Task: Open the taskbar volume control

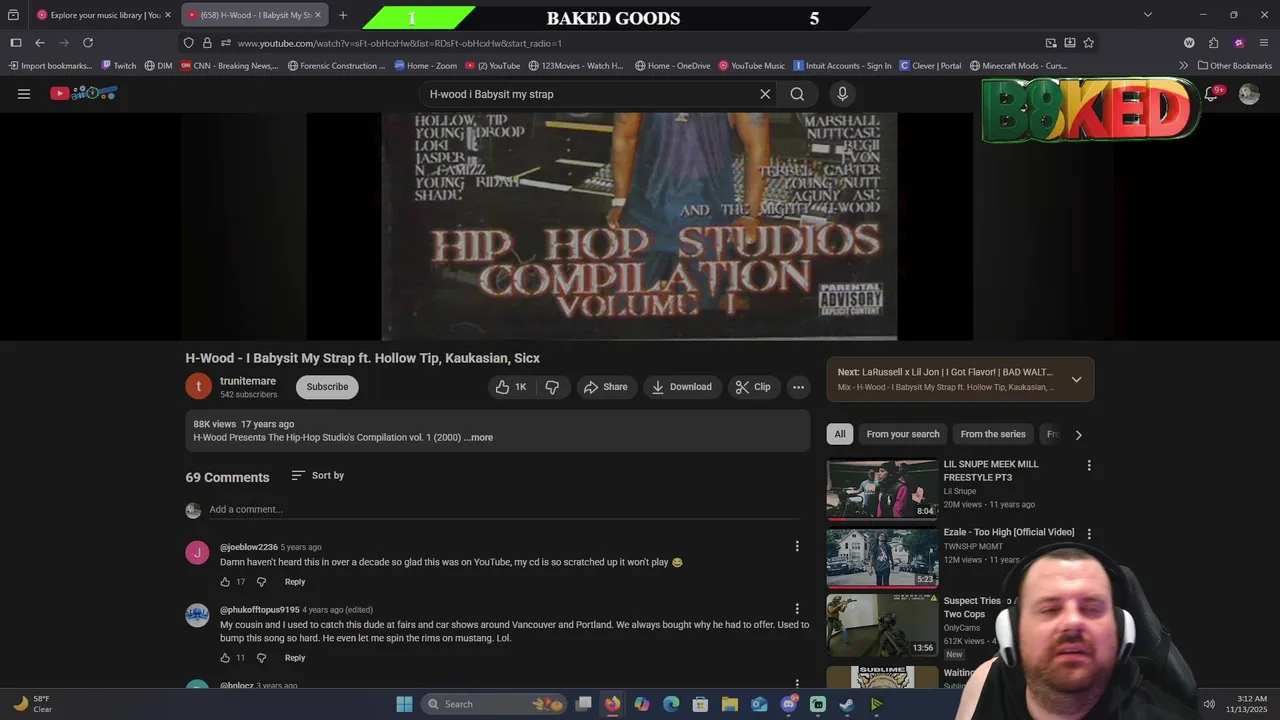Action: click(1208, 704)
